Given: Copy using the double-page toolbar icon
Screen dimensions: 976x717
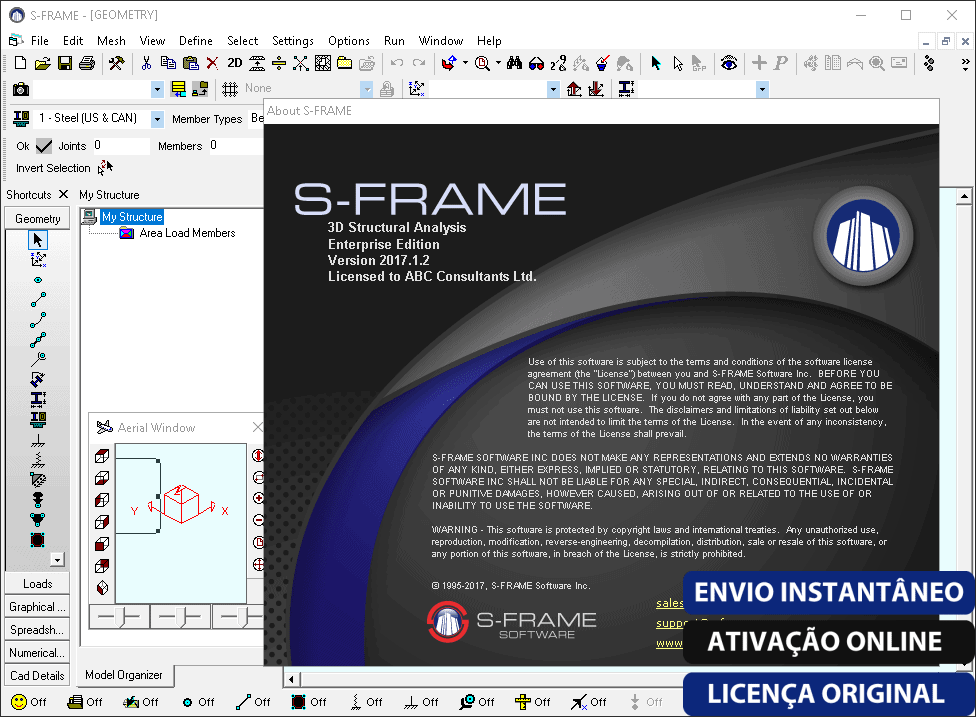Looking at the screenshot, I should [168, 63].
